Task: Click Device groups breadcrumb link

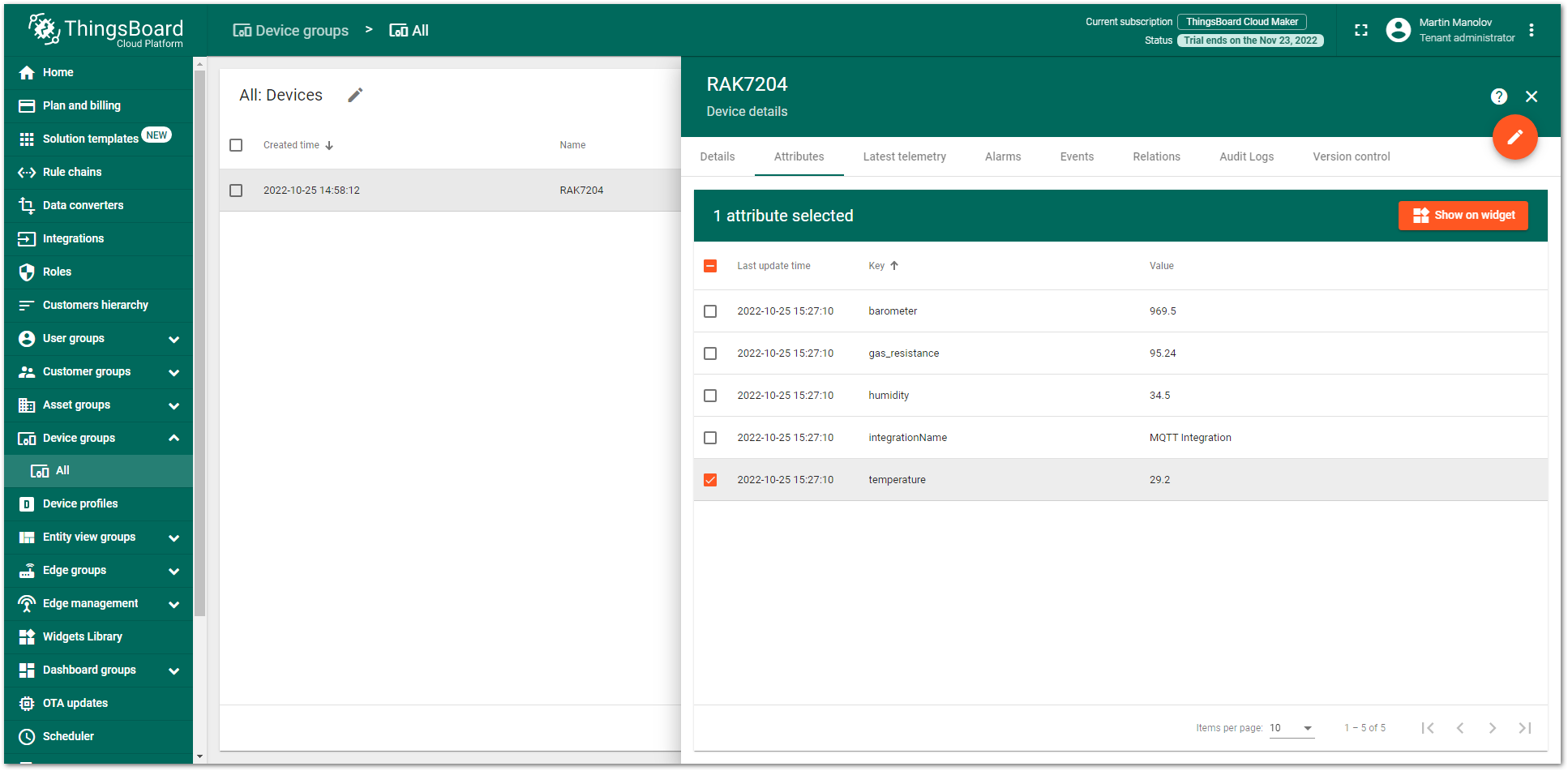Action: pos(291,31)
